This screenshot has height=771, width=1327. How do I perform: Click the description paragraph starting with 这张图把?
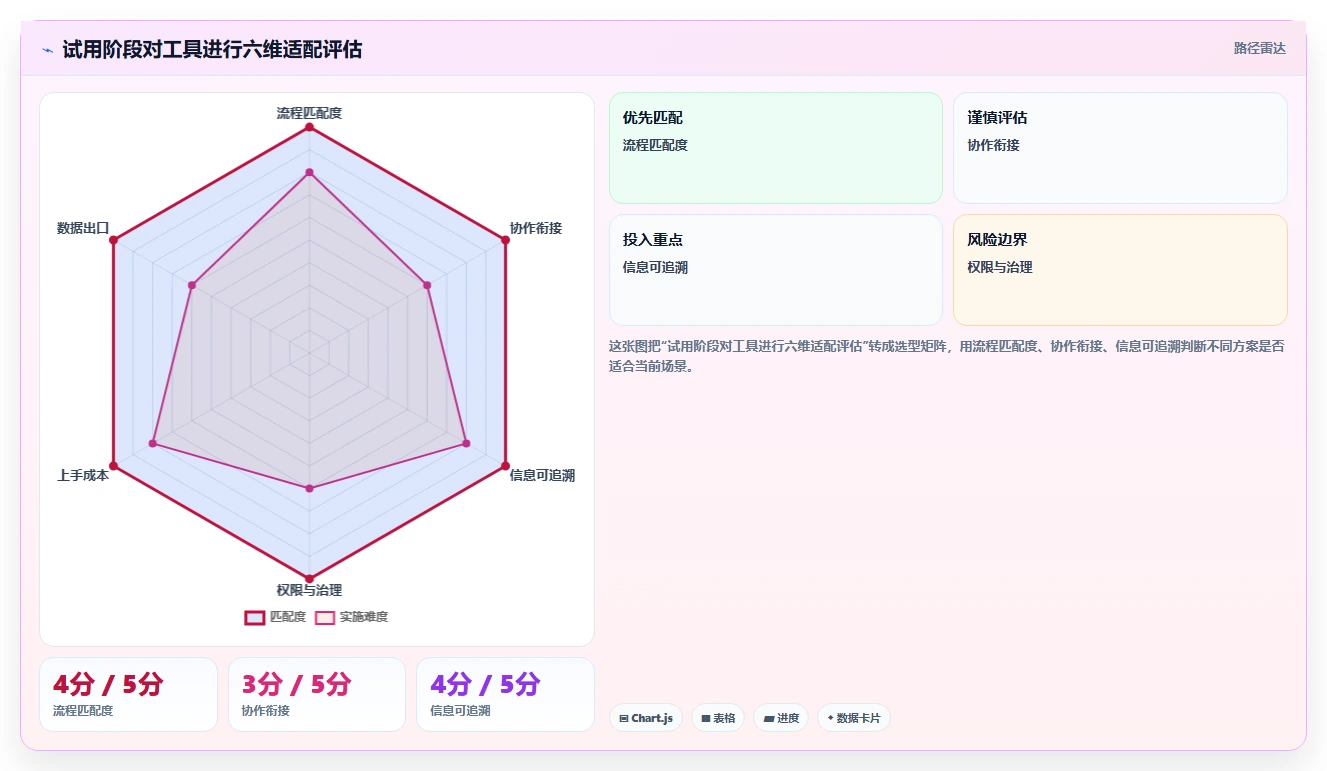[947, 356]
